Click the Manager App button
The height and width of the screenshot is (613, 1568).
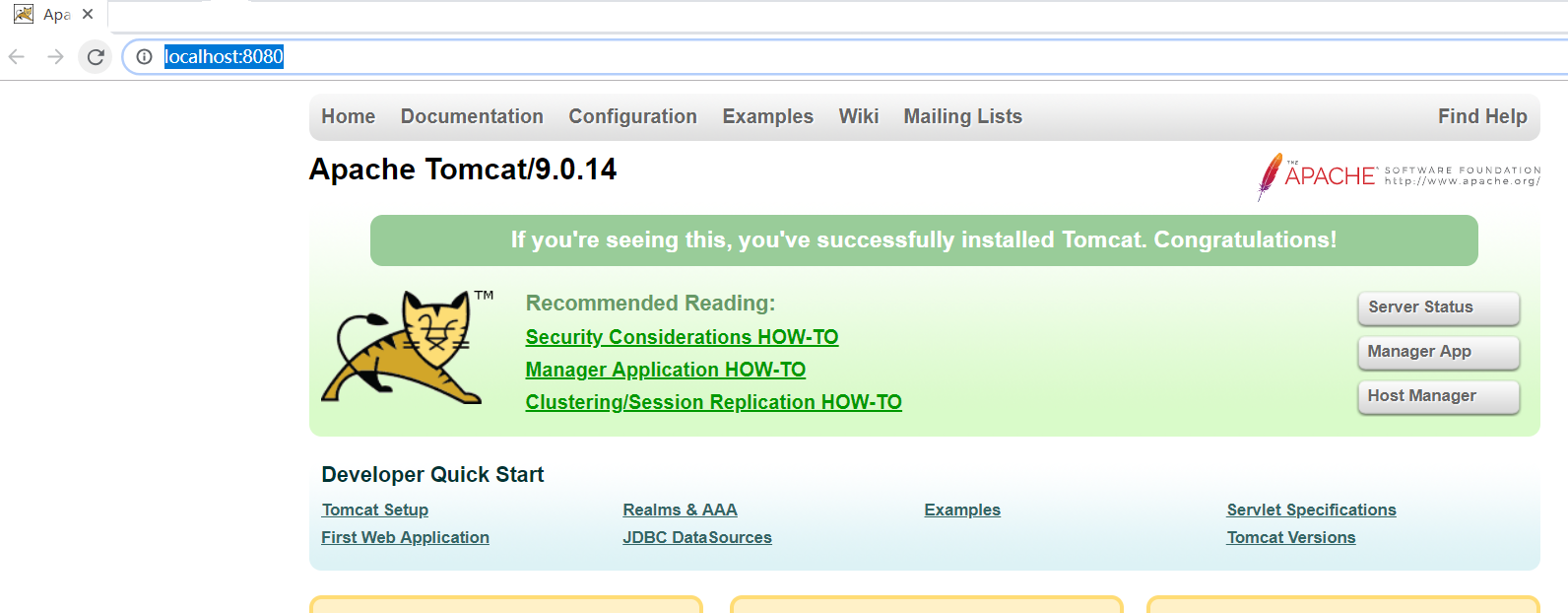(1438, 352)
